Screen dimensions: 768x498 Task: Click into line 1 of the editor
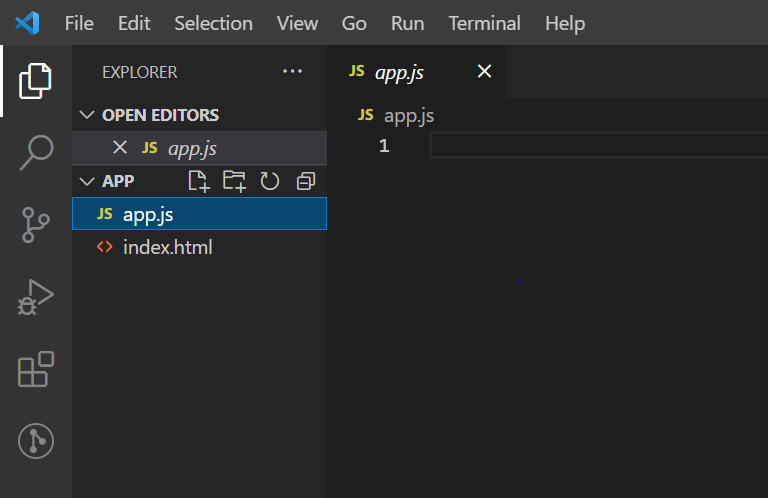(x=599, y=145)
